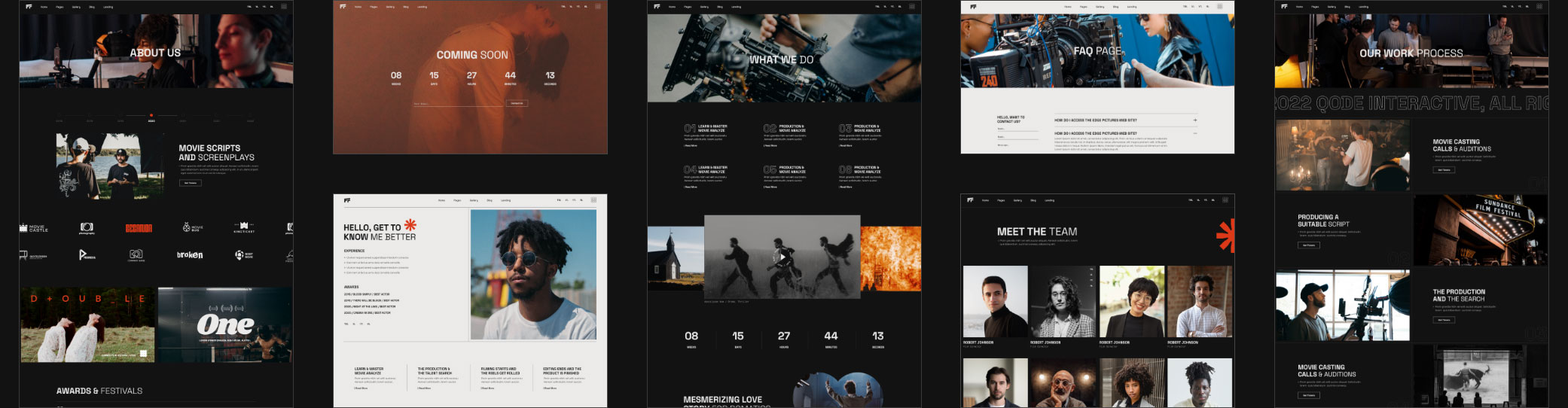Click the FF logo on Coming Soon page
The height and width of the screenshot is (408, 1568).
[343, 6]
